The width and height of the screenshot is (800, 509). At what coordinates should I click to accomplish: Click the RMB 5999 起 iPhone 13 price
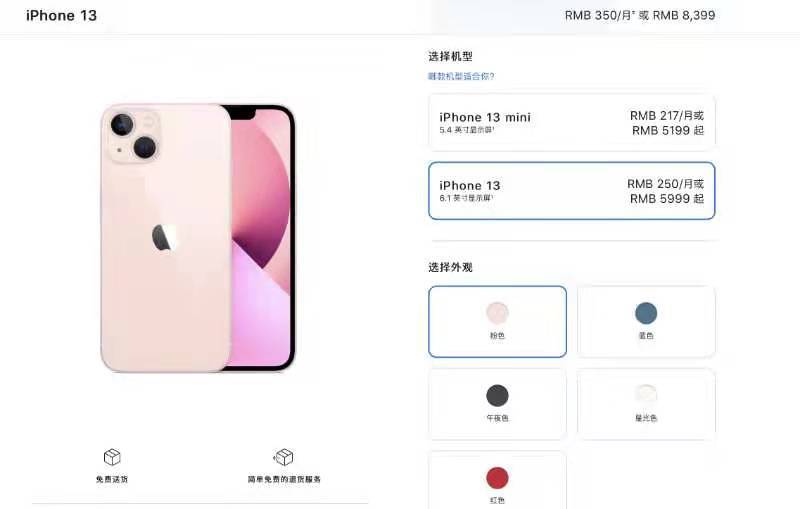tap(667, 199)
